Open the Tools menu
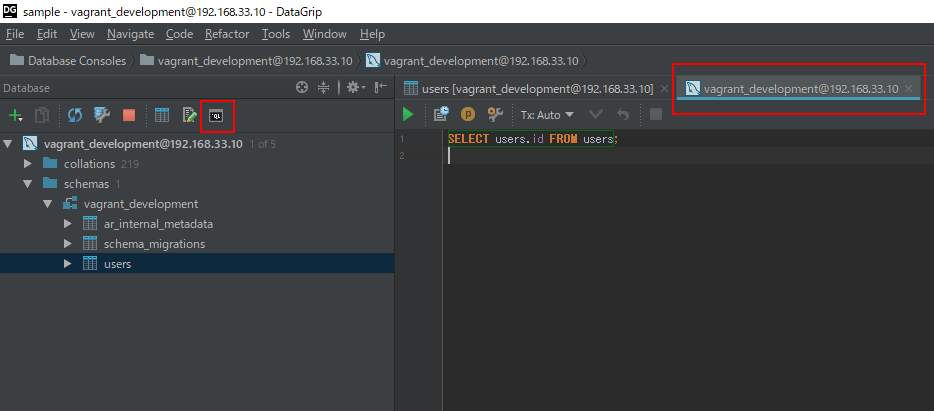 click(276, 34)
